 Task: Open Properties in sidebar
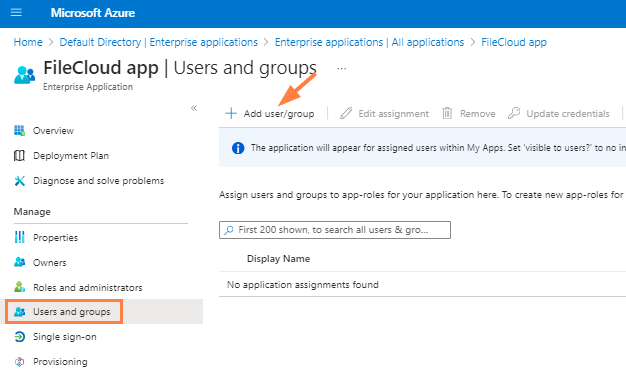click(55, 238)
